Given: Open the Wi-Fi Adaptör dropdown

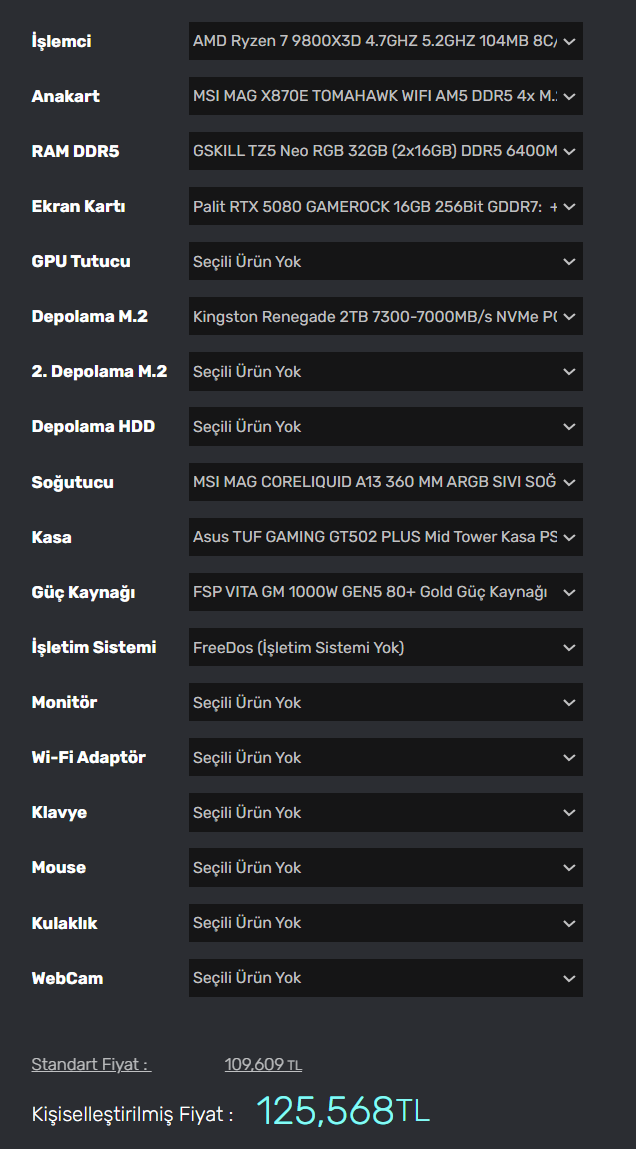Looking at the screenshot, I should click(385, 757).
